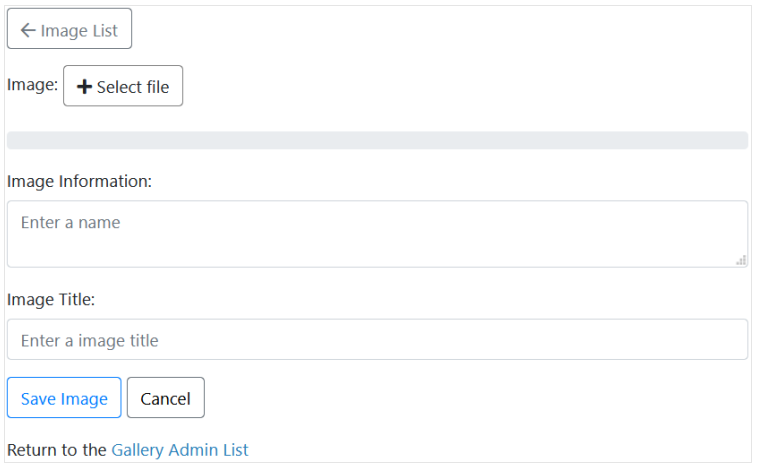Click the left arrow icon beside Image List
This screenshot has height=470, width=759.
point(28,30)
